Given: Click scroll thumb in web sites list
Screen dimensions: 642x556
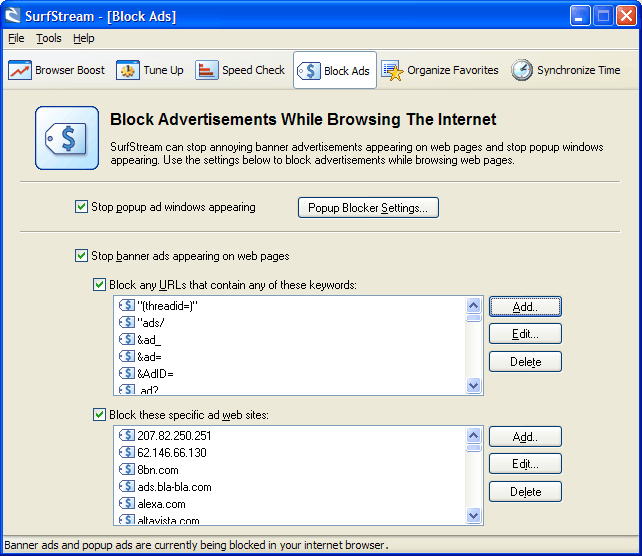Looking at the screenshot, I should (474, 448).
